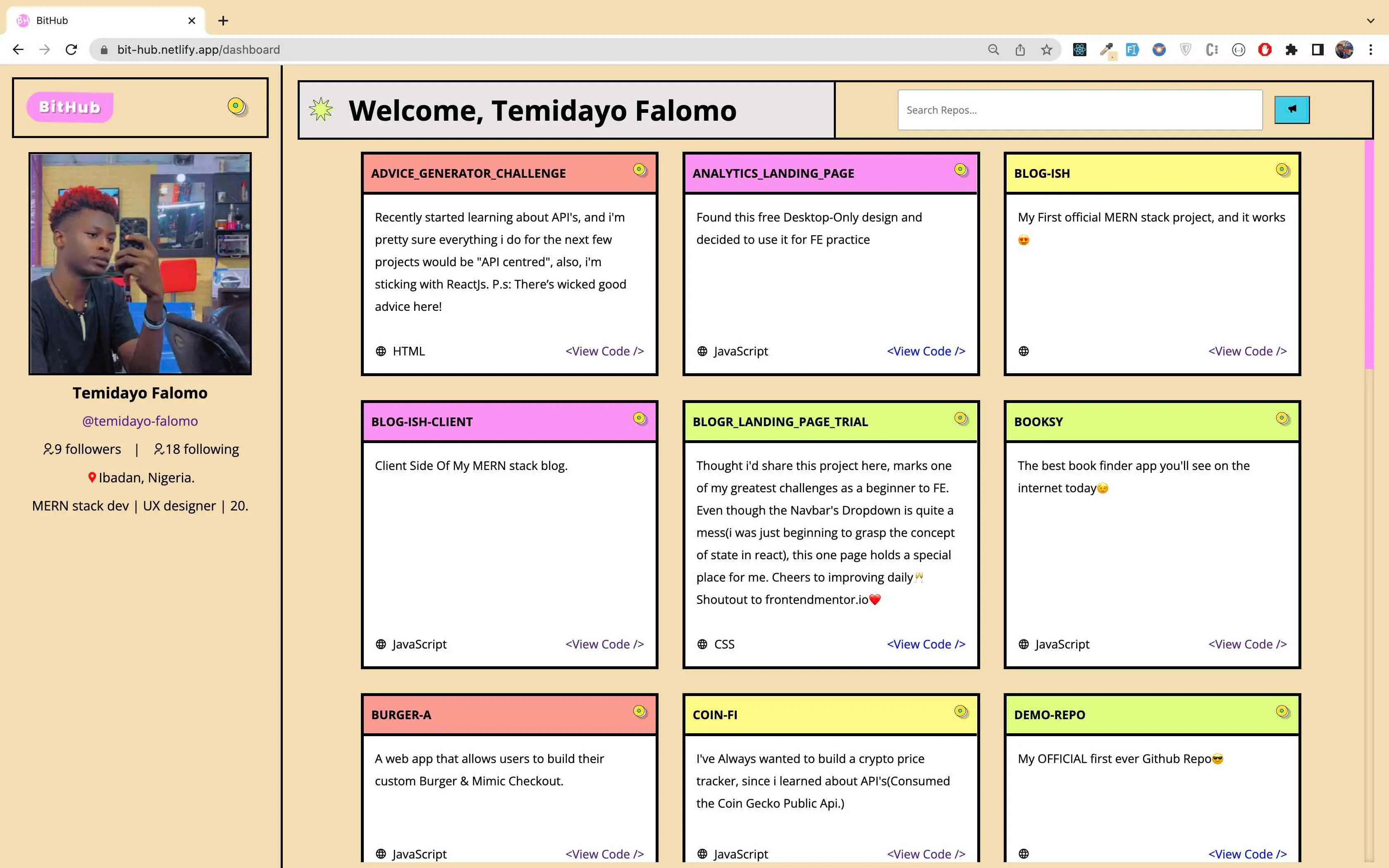Open Chrome's three-dot menu
The width and height of the screenshot is (1389, 868).
pos(1371,49)
